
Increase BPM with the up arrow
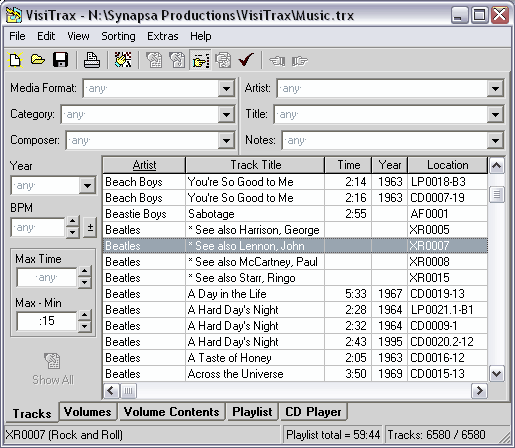[x=72, y=222]
